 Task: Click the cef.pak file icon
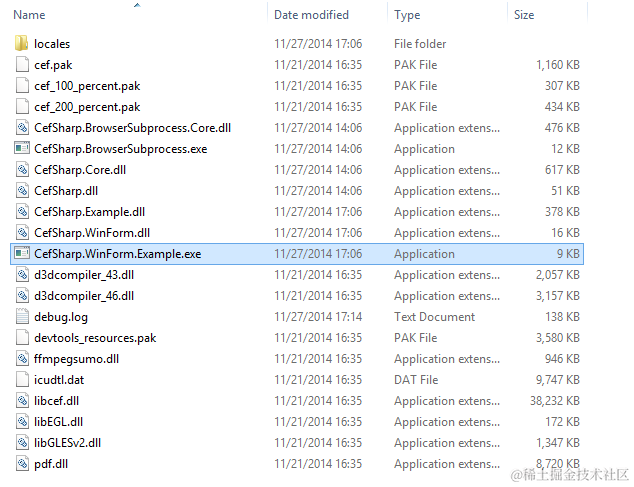click(22, 64)
